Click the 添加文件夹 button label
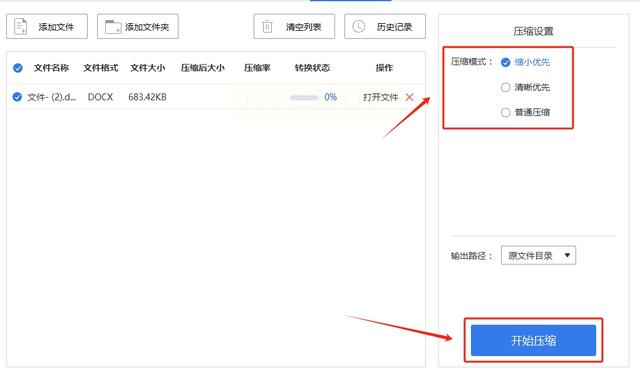This screenshot has height=378, width=640. click(x=147, y=27)
